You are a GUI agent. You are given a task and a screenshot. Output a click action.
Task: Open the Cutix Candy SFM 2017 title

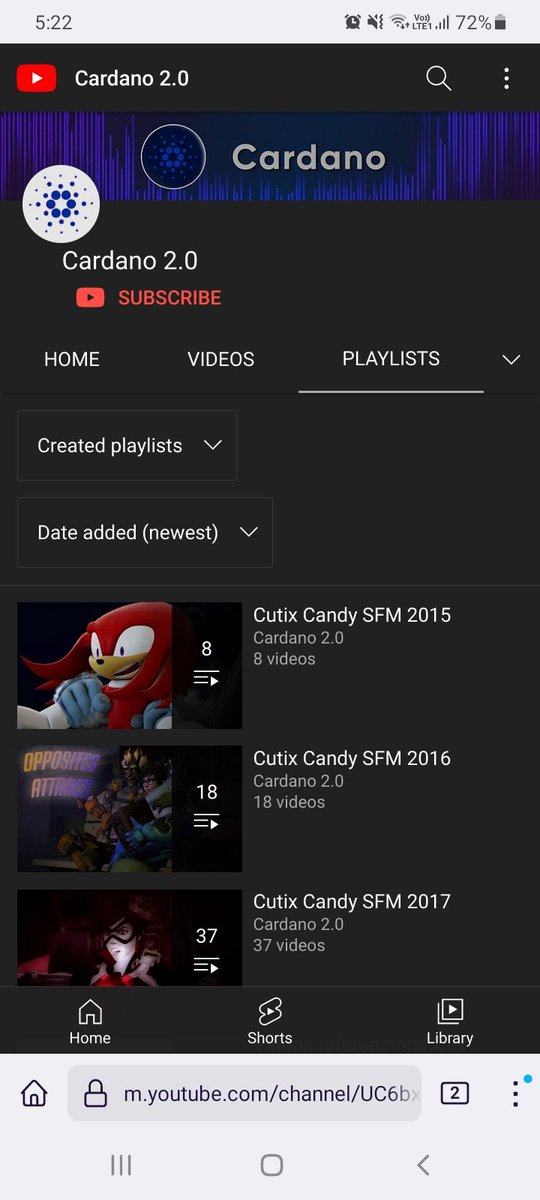352,901
